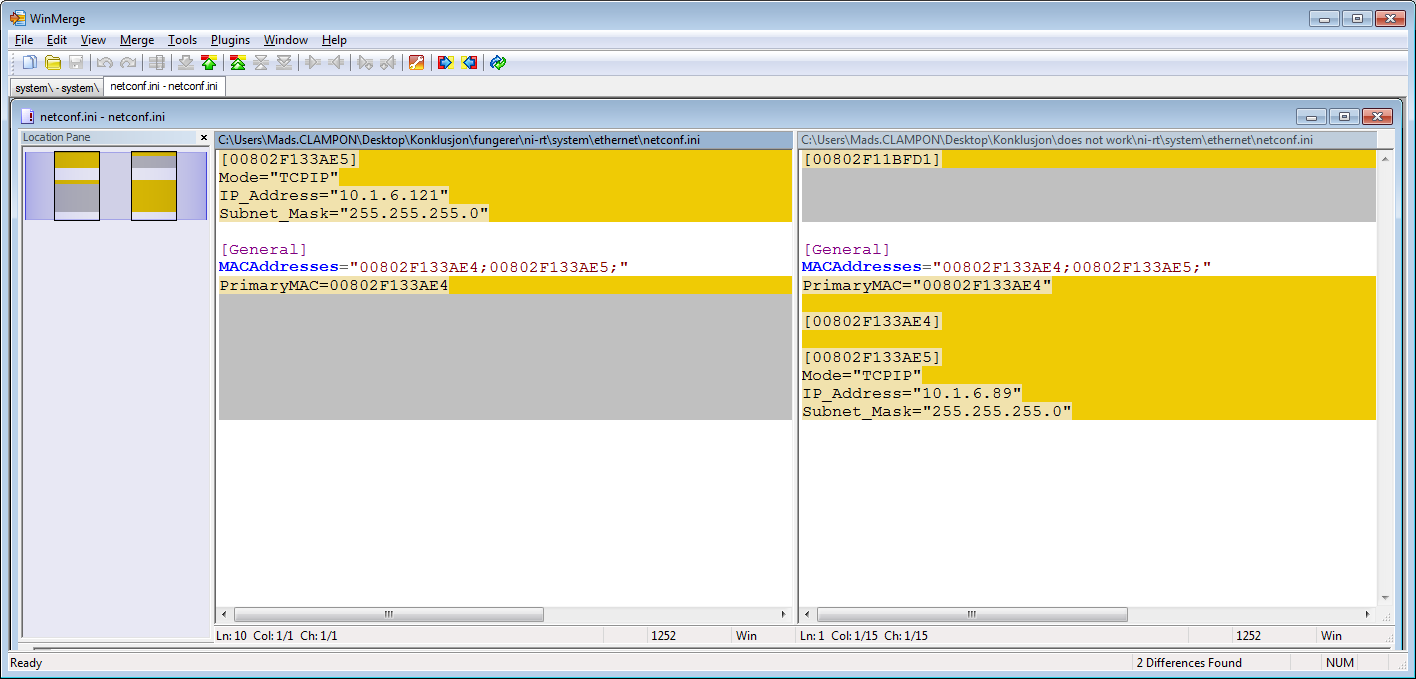1416x679 pixels.
Task: Open Options via the wrench icon
Action: coord(417,62)
